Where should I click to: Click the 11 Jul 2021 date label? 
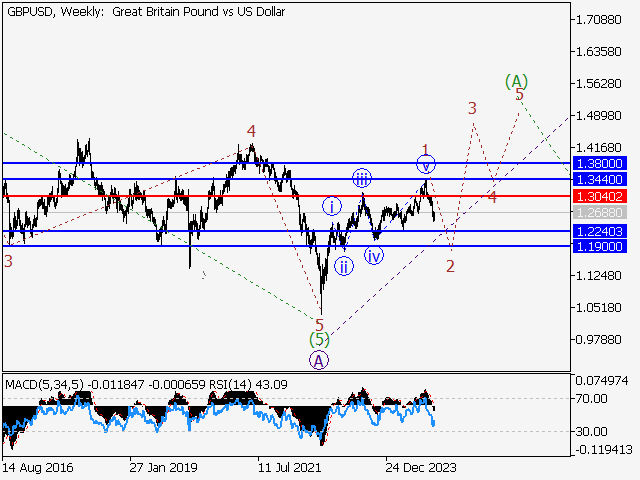click(x=291, y=467)
